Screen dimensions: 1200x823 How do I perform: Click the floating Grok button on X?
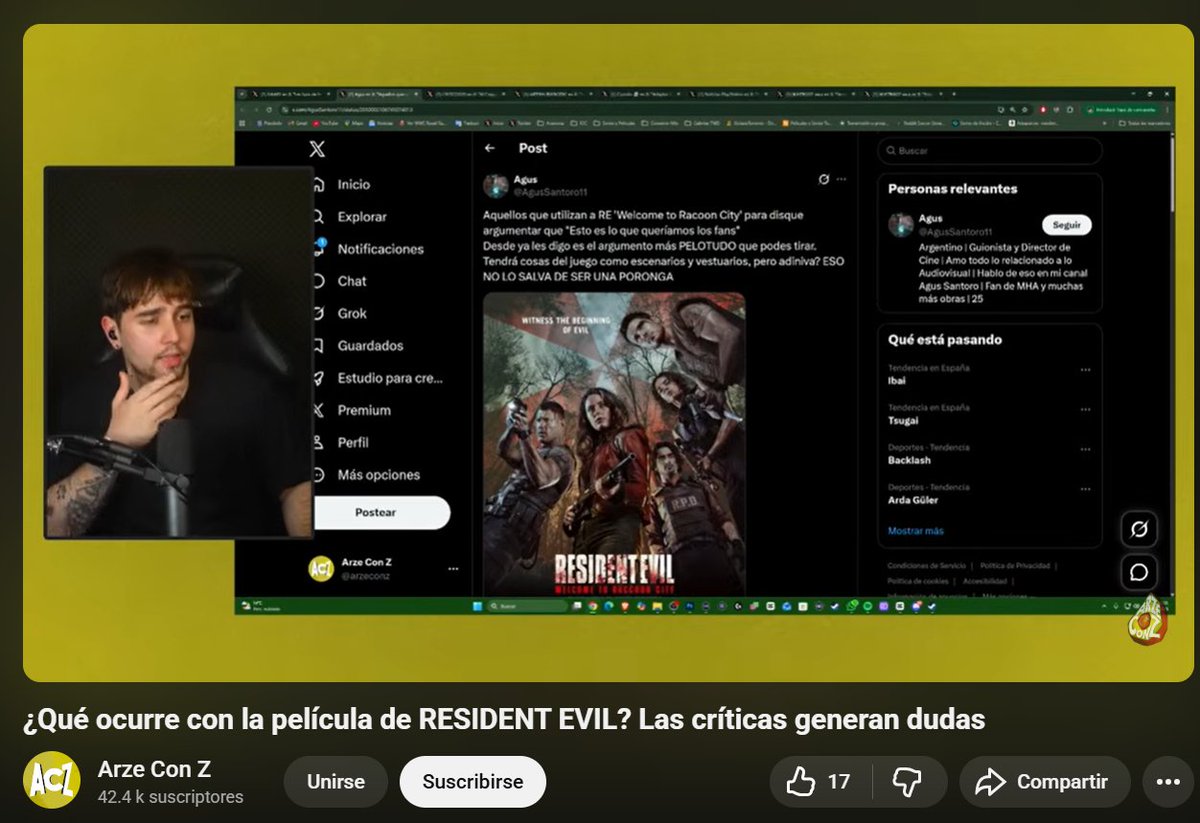[x=1138, y=529]
